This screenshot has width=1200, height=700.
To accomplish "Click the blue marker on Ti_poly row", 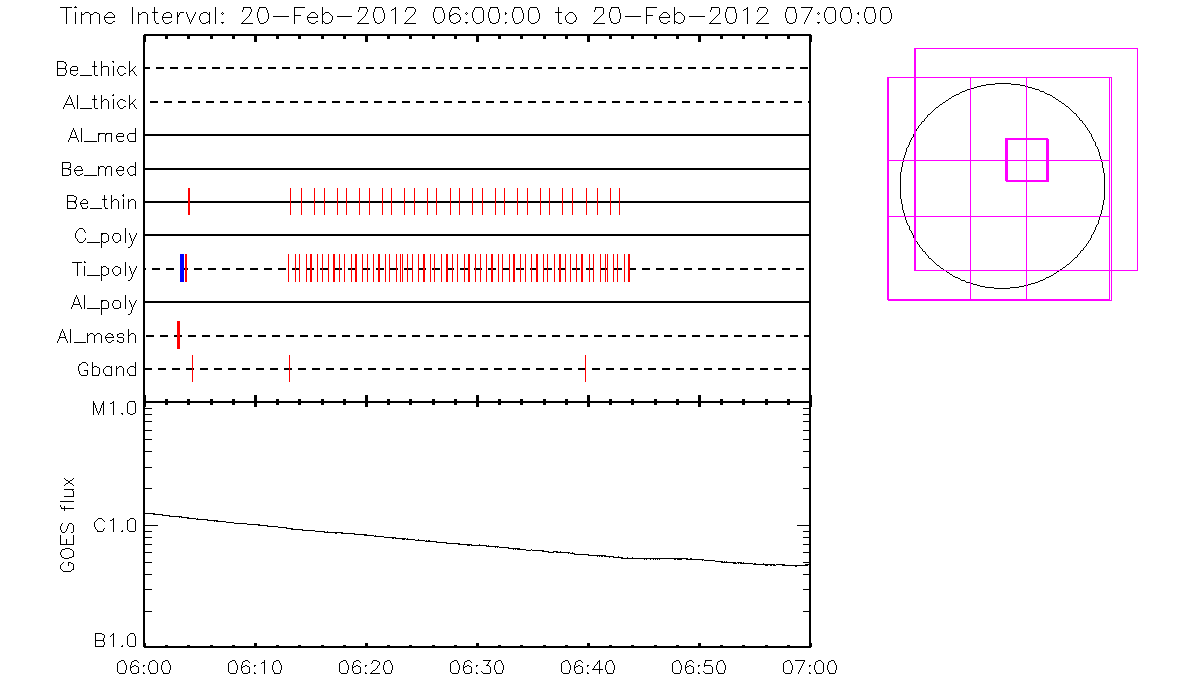I will pyautogui.click(x=181, y=268).
